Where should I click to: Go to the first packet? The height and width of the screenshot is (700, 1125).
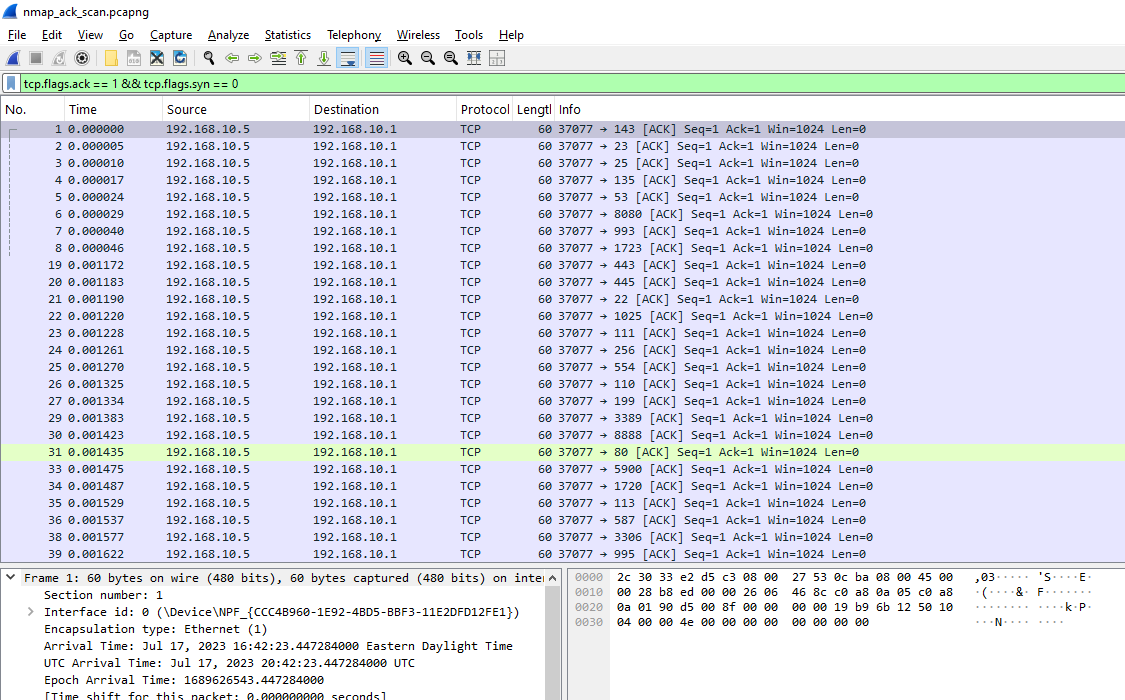(301, 57)
